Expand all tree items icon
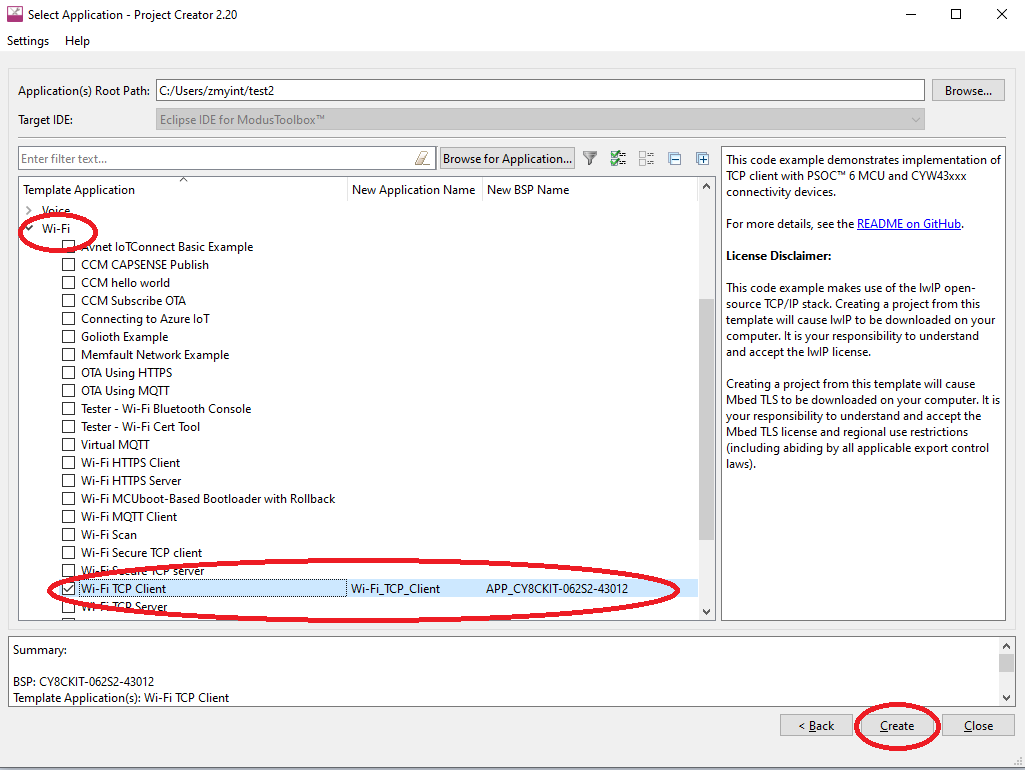1025x770 pixels. [x=703, y=158]
